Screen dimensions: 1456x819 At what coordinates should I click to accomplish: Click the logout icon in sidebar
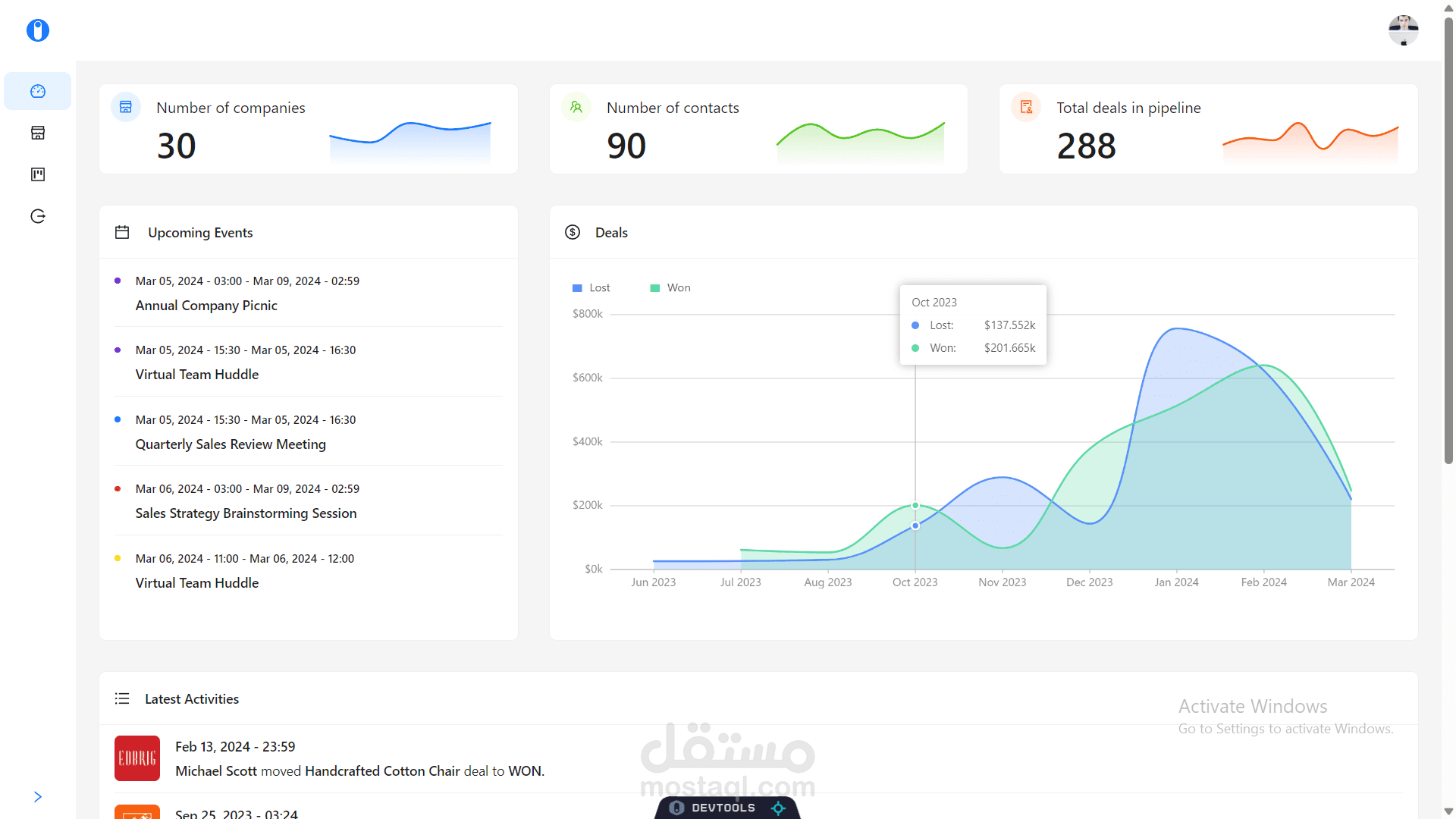[37, 215]
